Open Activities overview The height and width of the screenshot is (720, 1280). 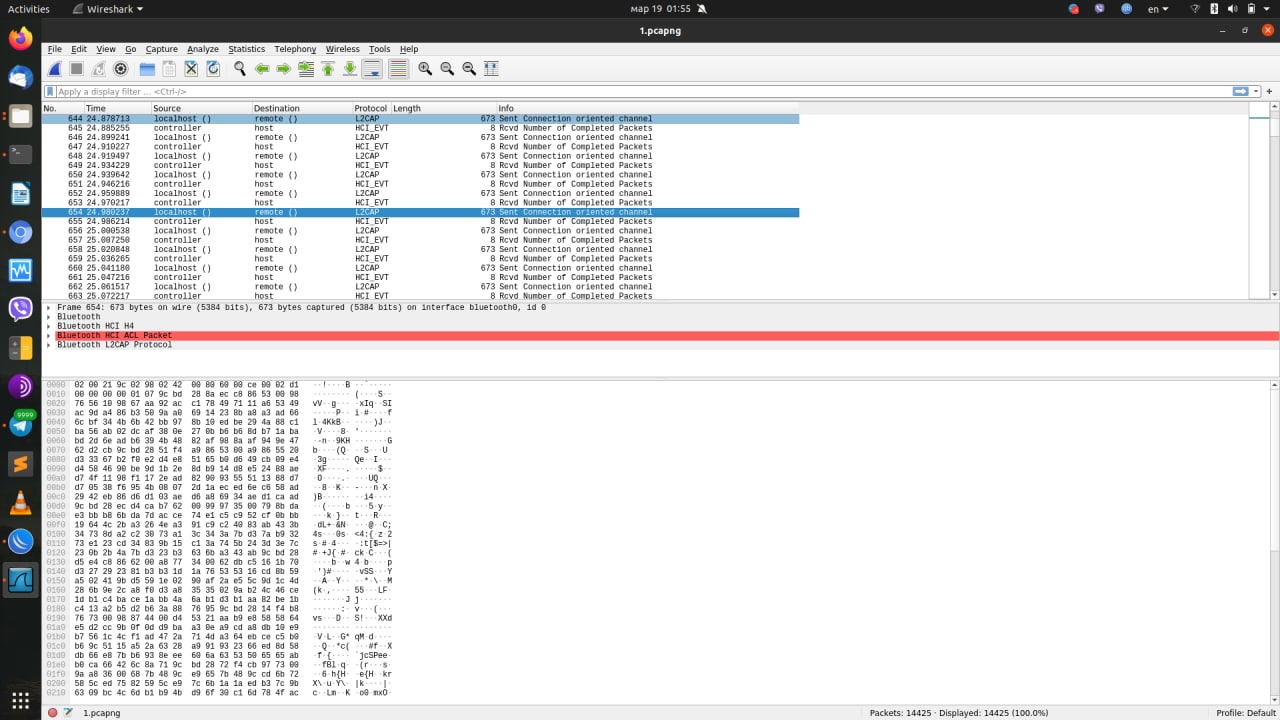28,9
